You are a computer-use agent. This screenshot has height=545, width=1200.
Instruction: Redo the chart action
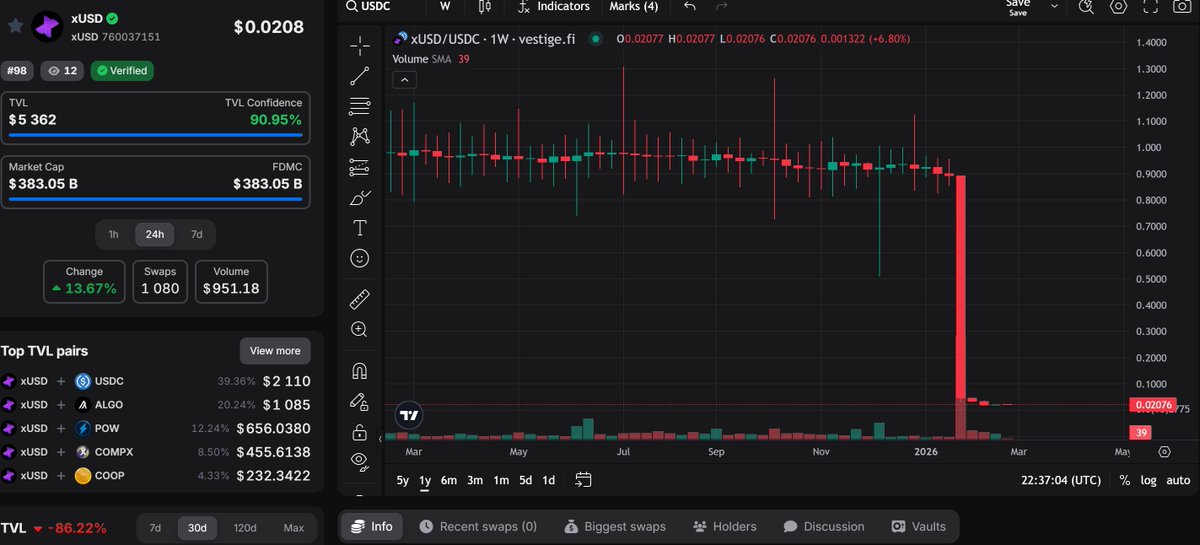[722, 6]
